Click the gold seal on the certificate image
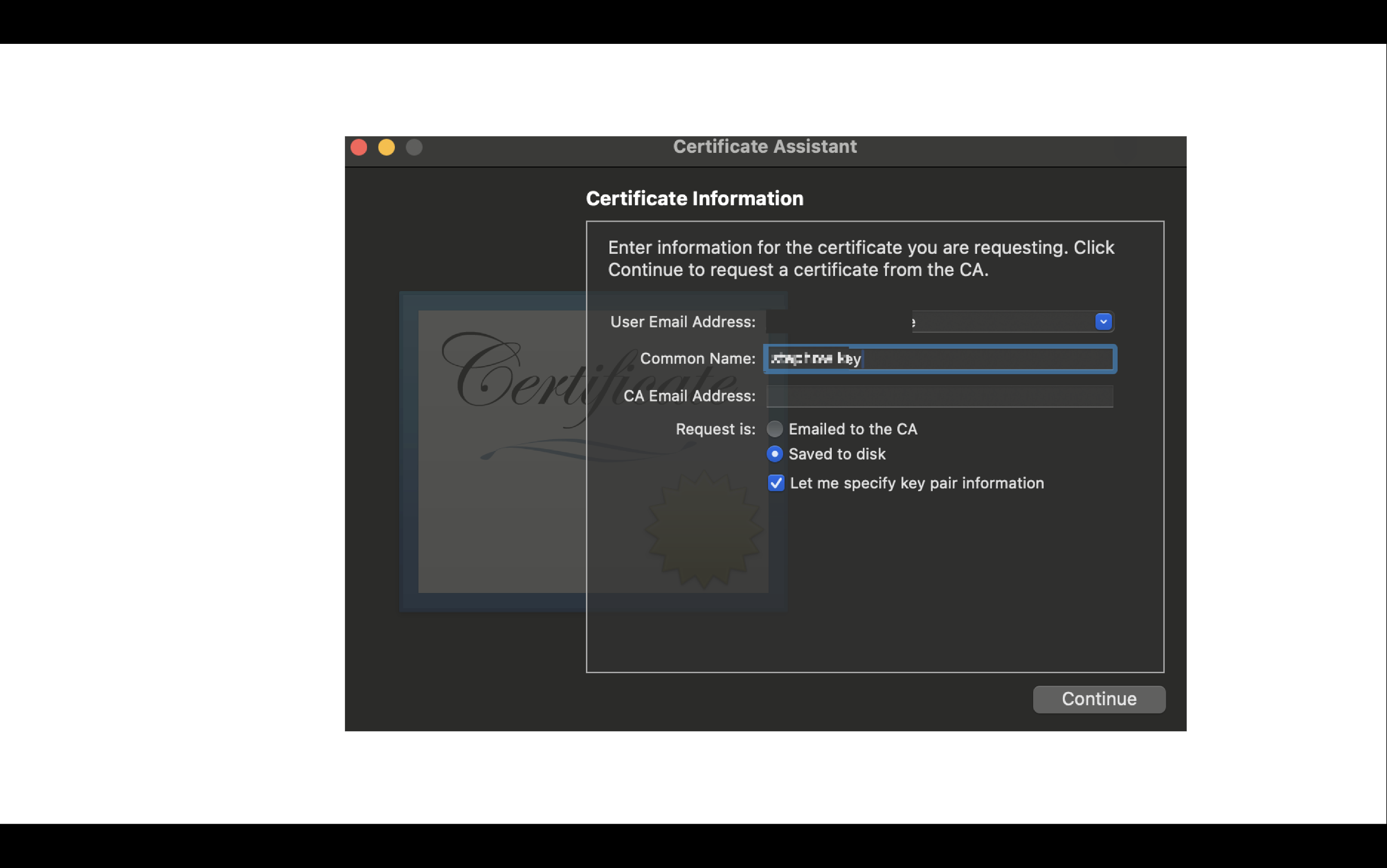 pos(703,529)
